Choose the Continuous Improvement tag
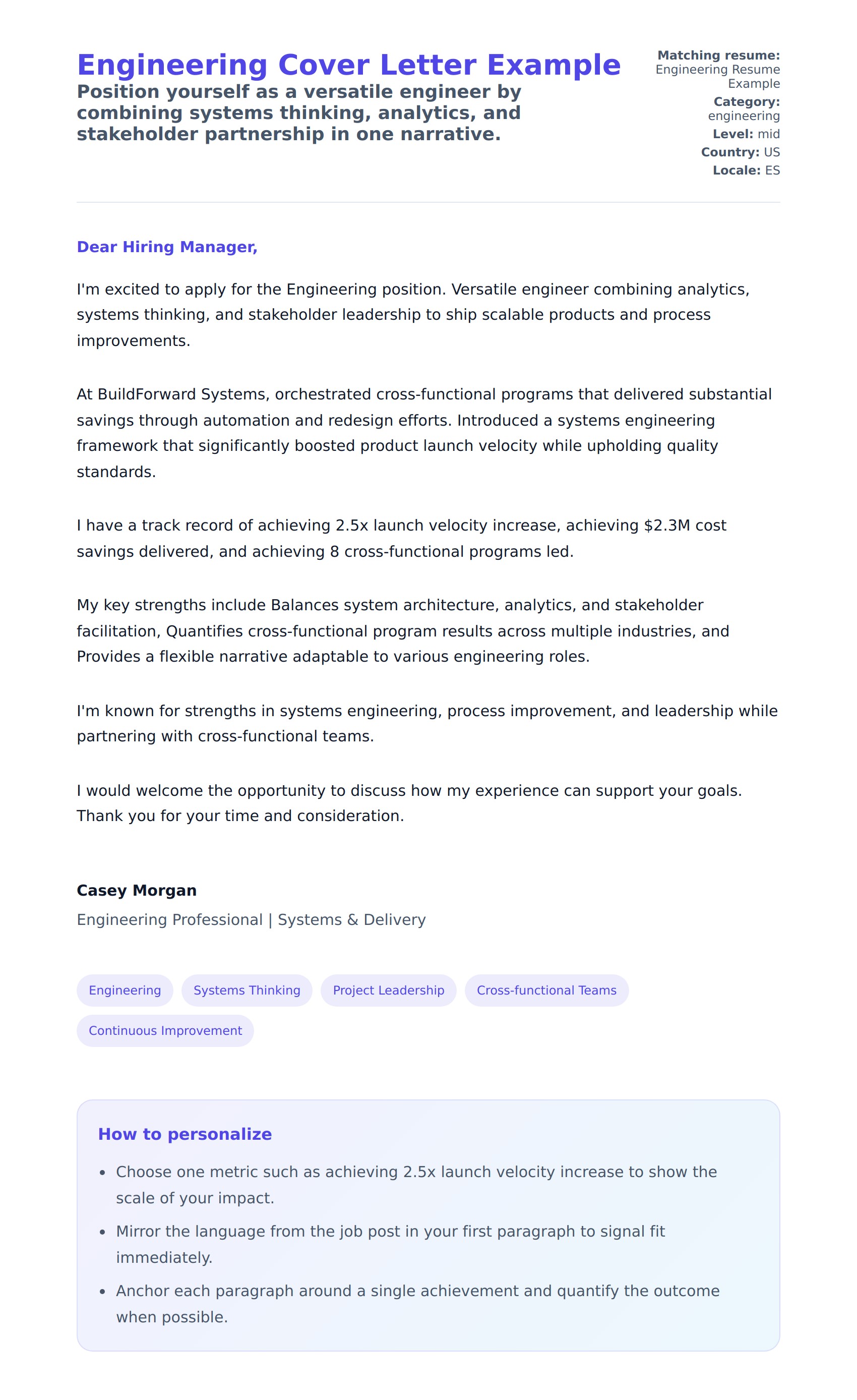This screenshot has width=857, height=1400. (165, 1030)
